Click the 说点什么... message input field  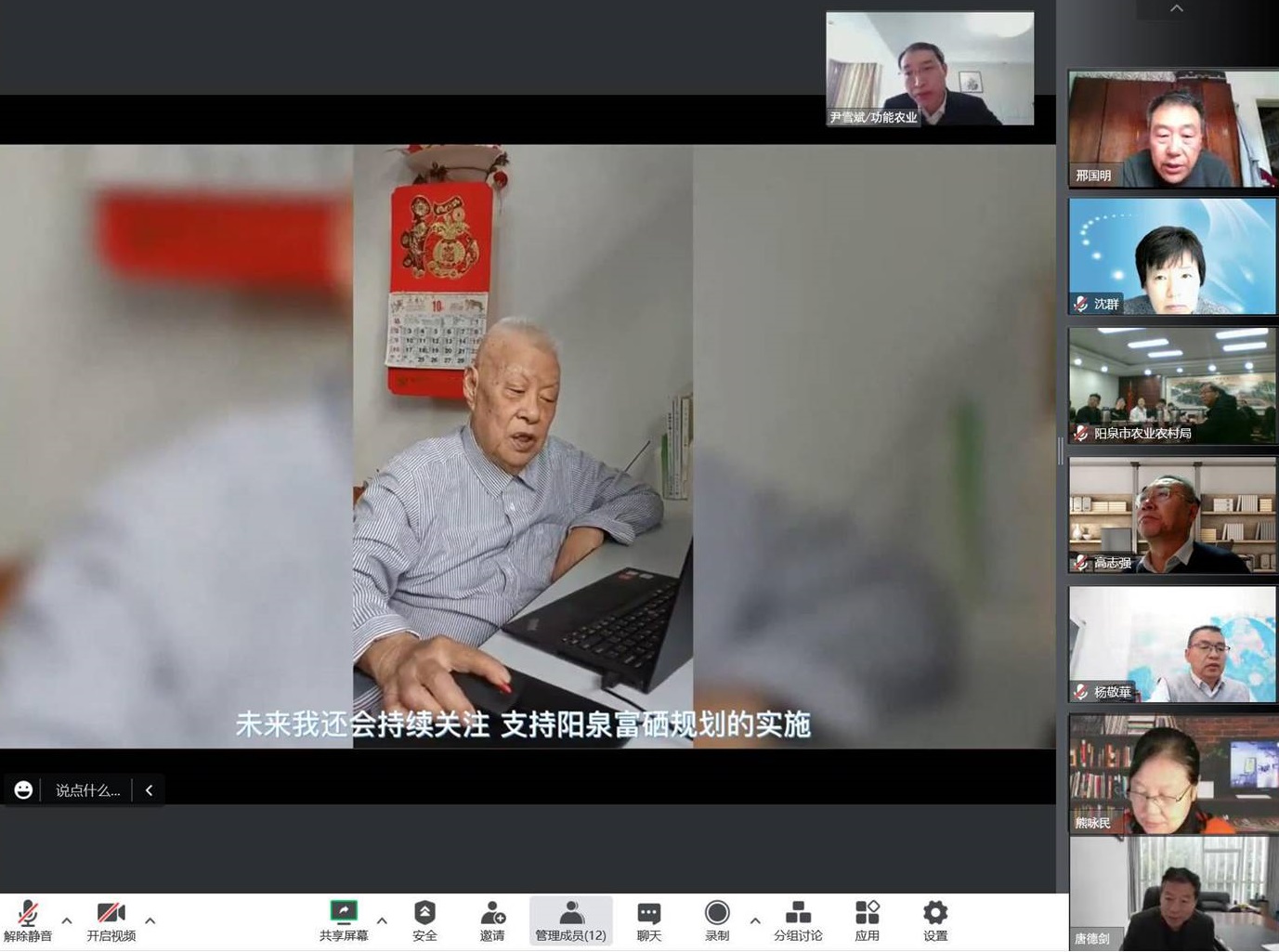click(87, 790)
